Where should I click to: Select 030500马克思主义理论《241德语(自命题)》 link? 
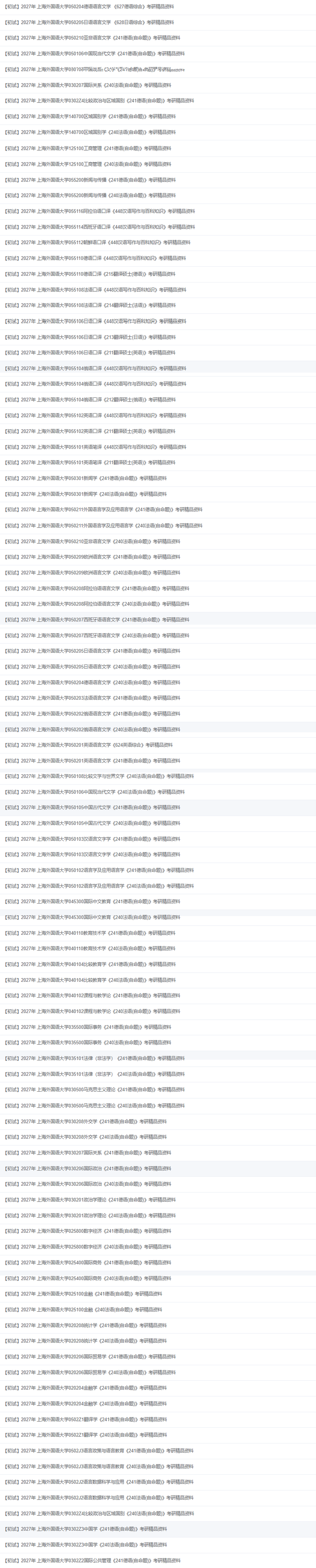94,1089
